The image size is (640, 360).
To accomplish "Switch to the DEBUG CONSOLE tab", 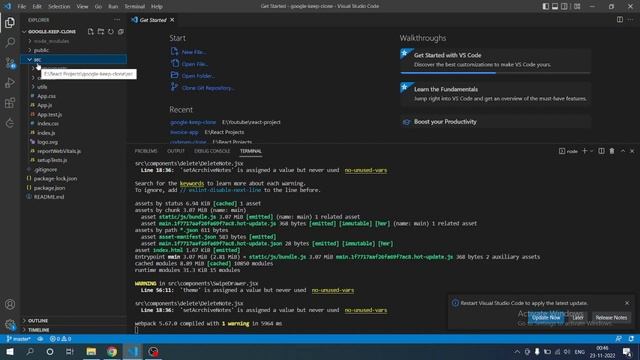I will (212, 151).
